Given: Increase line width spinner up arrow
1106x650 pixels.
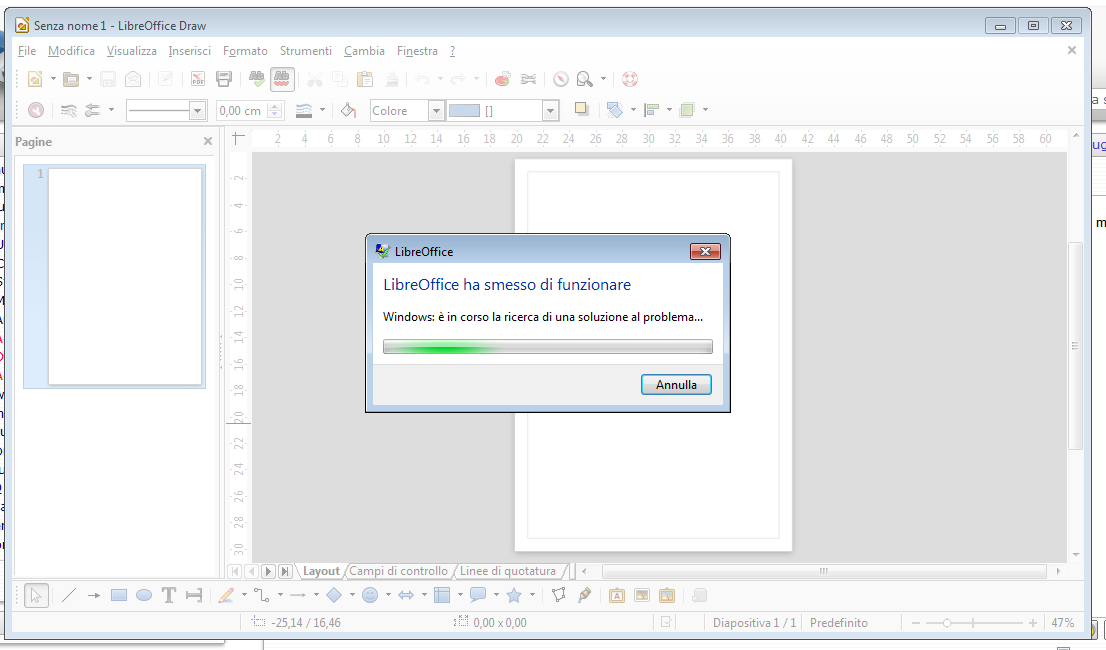Looking at the screenshot, I should pos(275,106).
